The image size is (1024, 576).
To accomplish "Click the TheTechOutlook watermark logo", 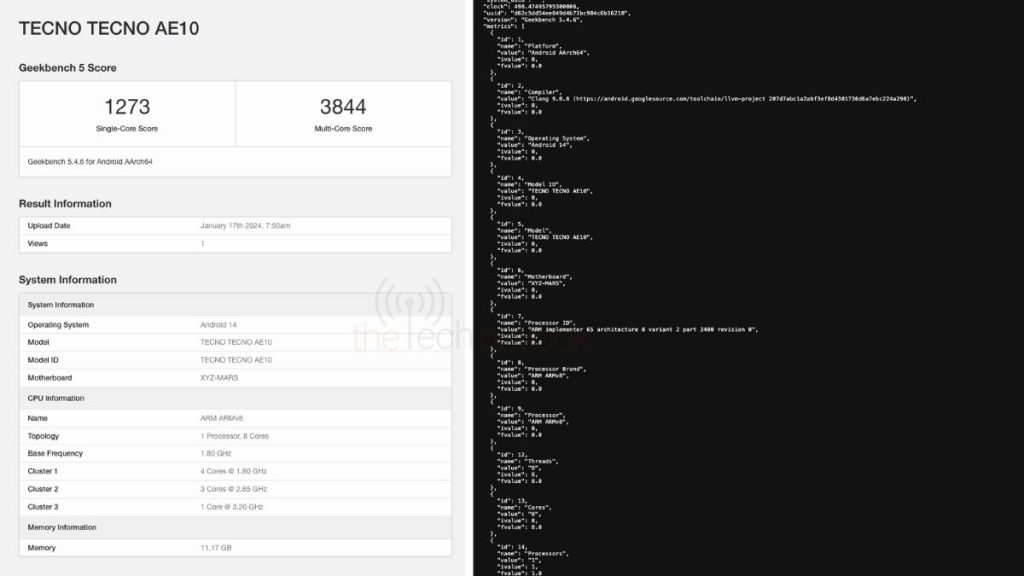I will coord(410,320).
